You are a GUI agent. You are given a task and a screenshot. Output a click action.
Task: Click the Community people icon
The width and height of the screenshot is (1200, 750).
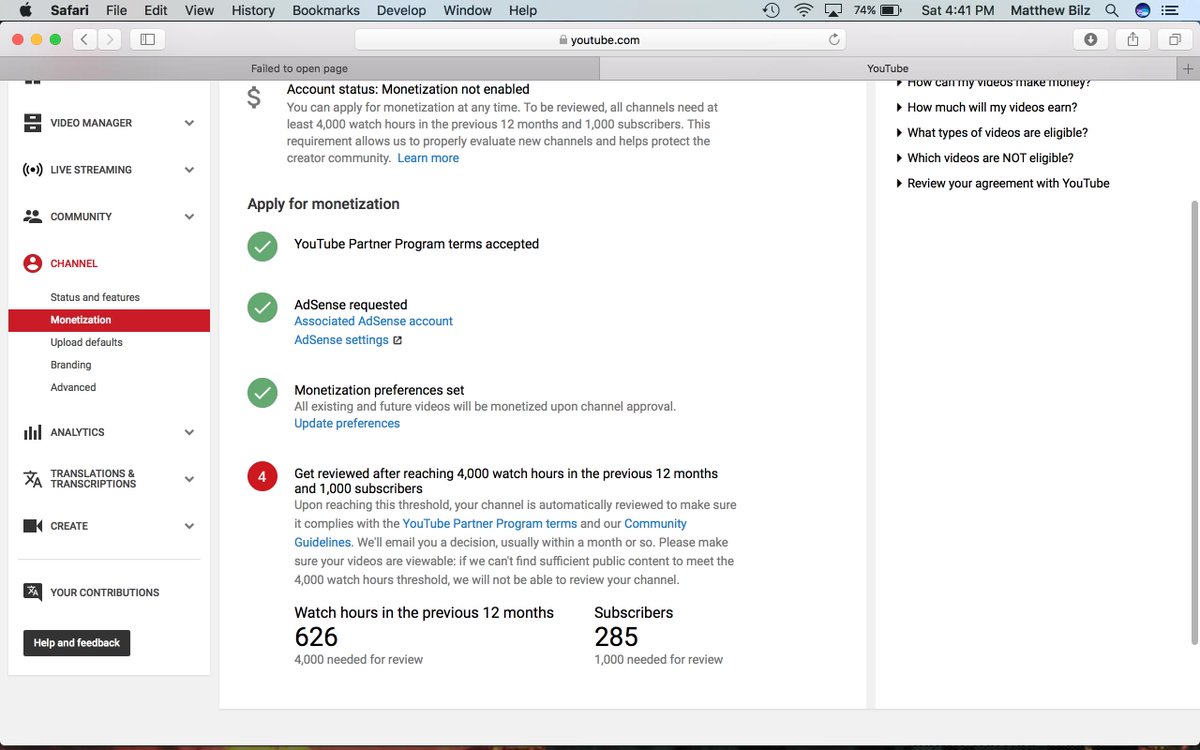(x=32, y=216)
